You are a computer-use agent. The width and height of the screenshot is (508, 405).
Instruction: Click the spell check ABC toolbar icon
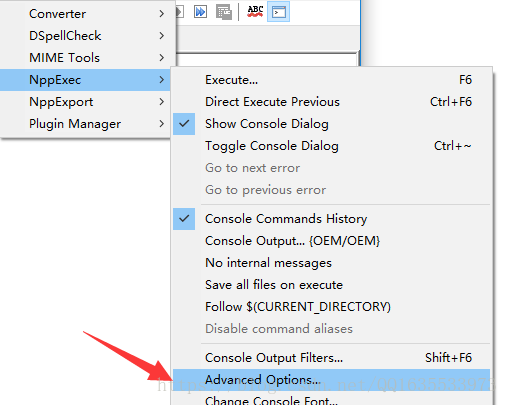(255, 12)
